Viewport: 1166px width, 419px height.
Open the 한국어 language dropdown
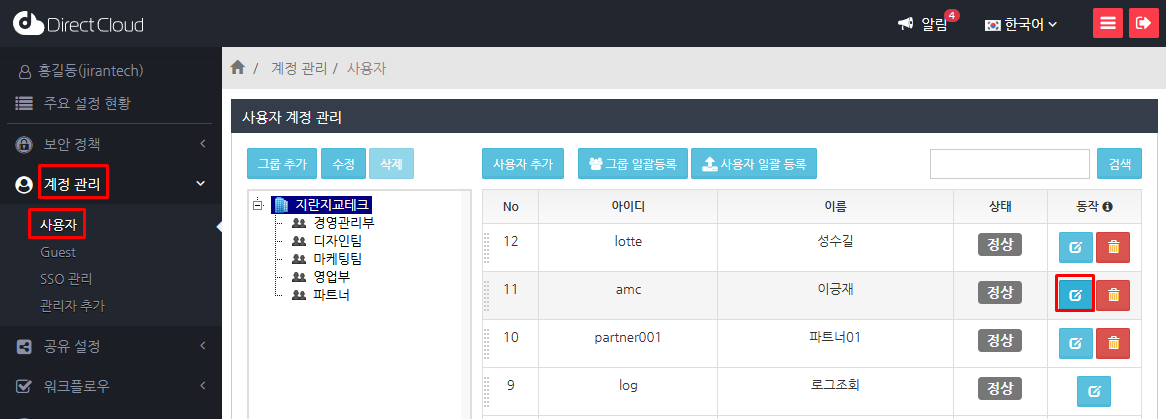coord(1021,24)
